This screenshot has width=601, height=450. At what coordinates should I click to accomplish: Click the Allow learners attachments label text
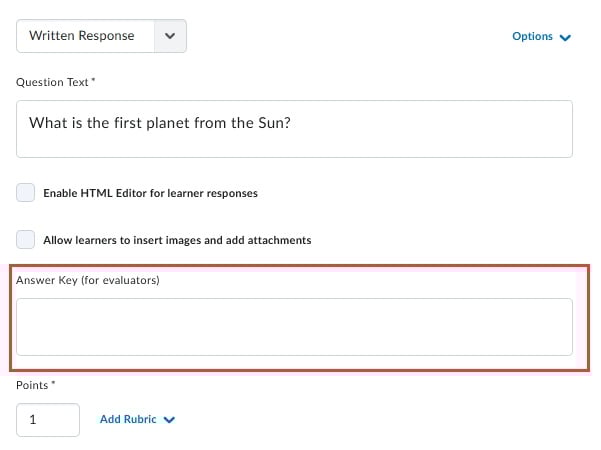(x=177, y=240)
